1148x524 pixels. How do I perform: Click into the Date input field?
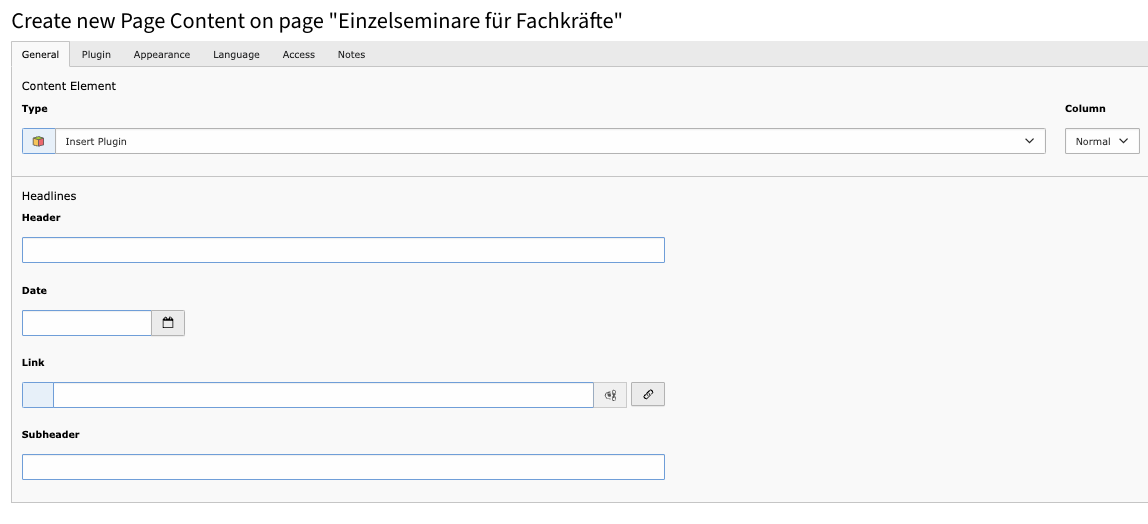click(x=87, y=323)
